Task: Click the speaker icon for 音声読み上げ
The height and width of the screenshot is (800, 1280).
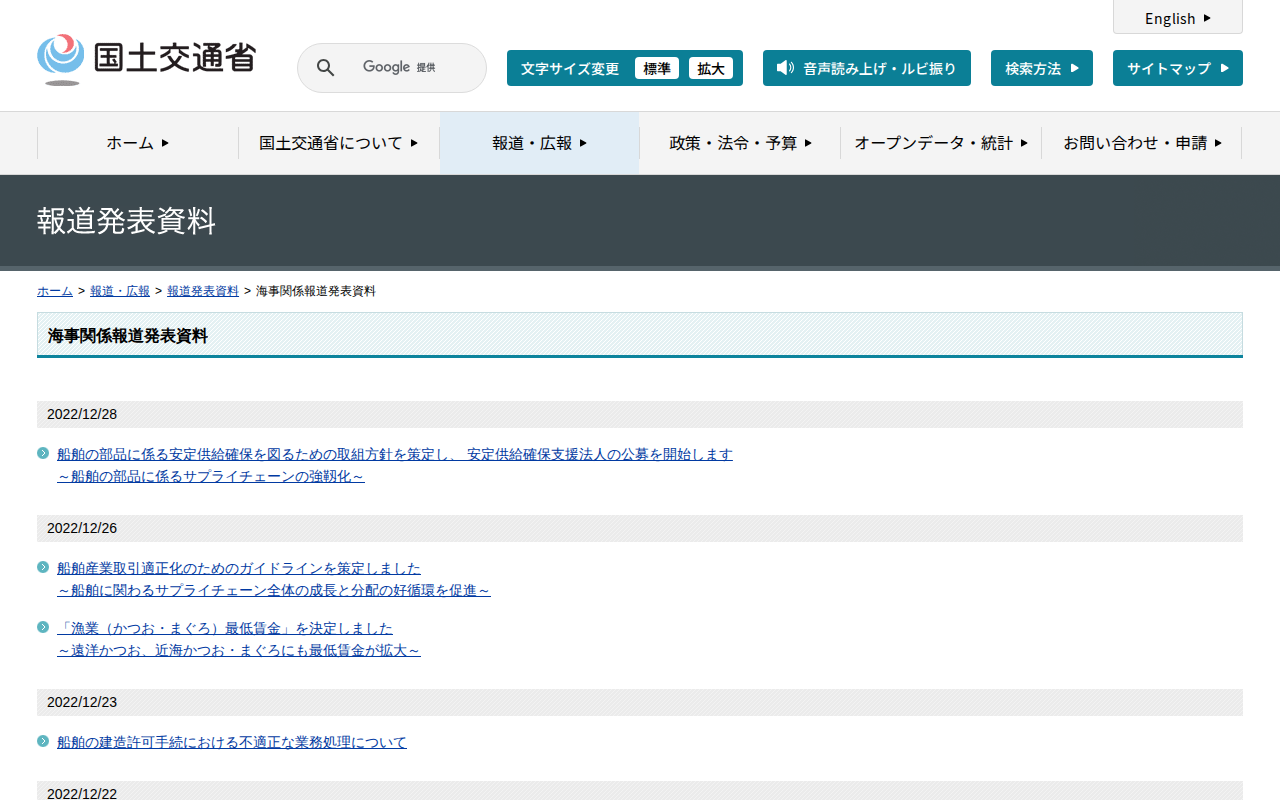Action: click(x=785, y=68)
